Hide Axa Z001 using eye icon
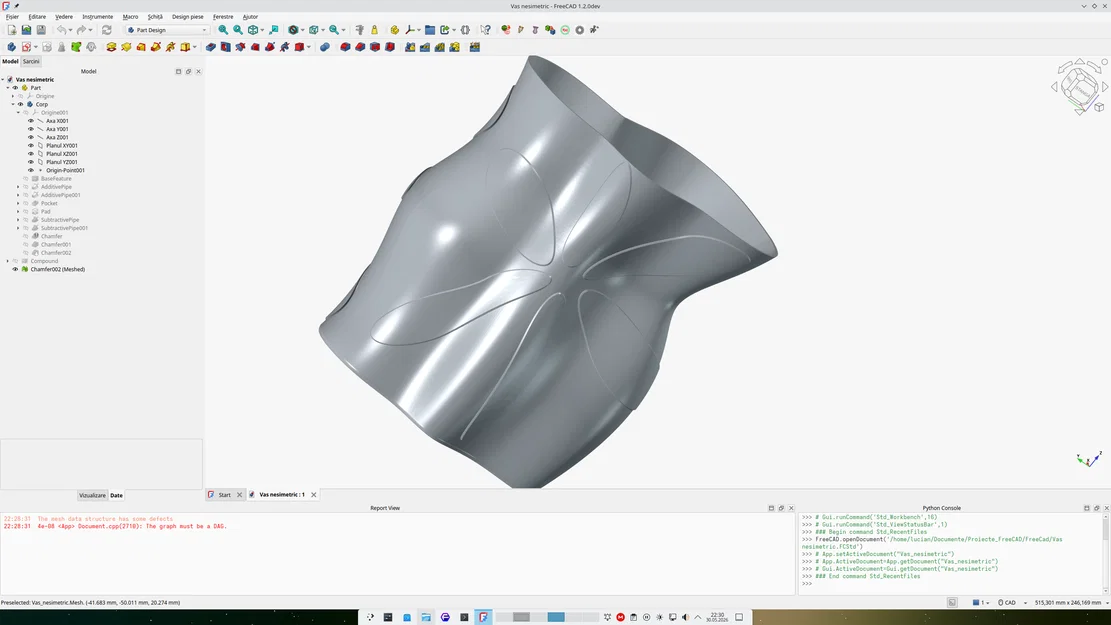Viewport: 1111px width, 625px height. point(30,137)
